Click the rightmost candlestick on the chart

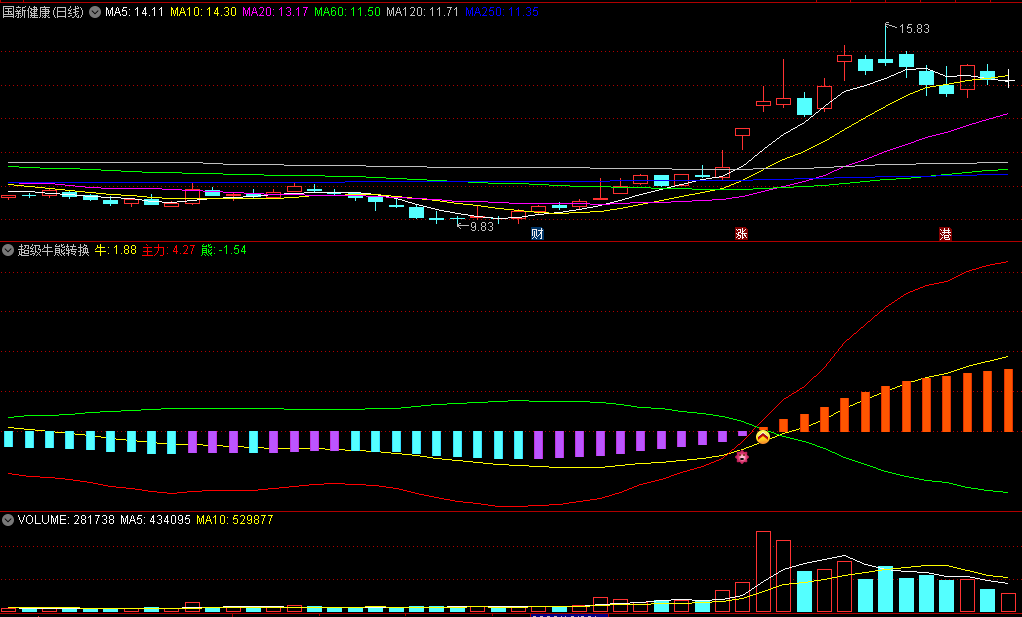tap(1009, 78)
